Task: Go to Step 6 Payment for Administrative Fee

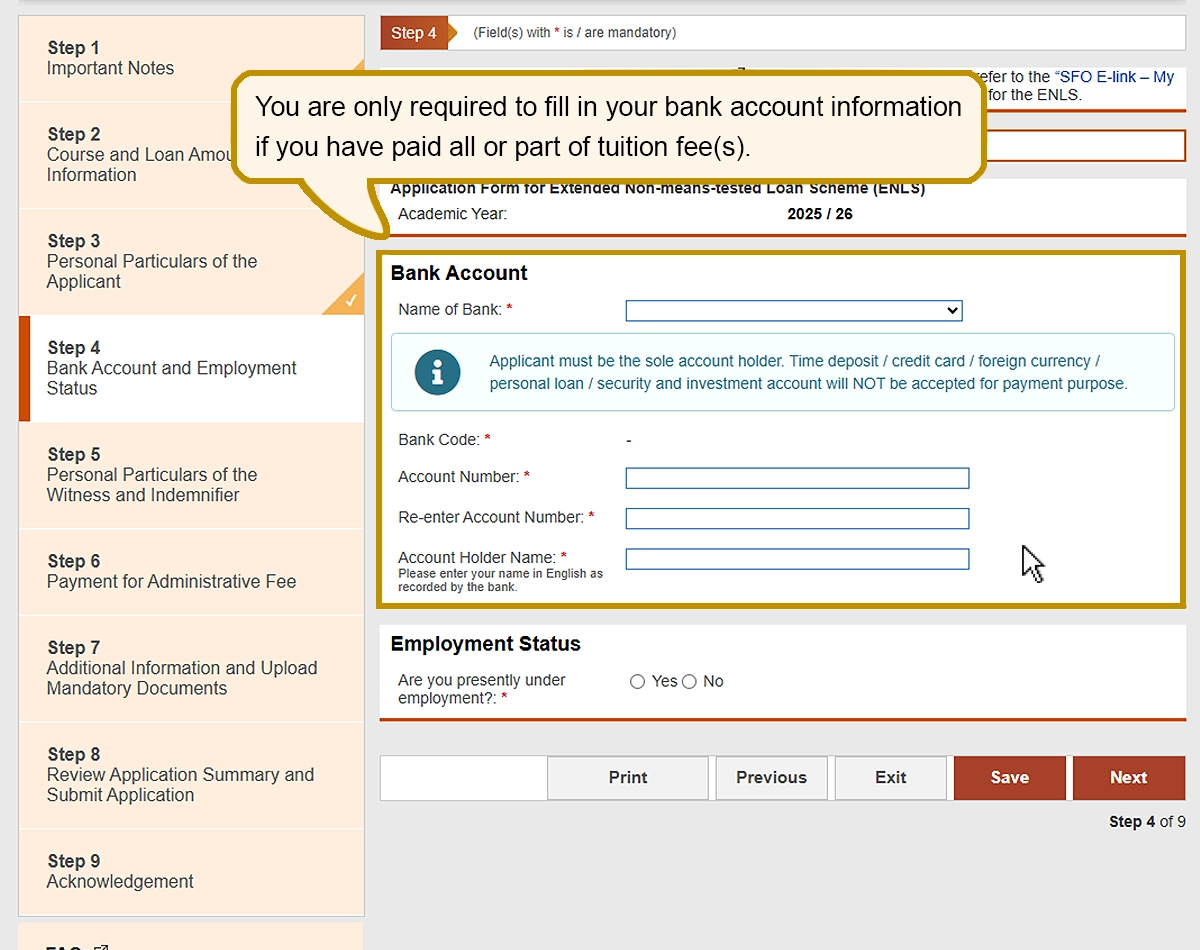Action: tap(170, 571)
